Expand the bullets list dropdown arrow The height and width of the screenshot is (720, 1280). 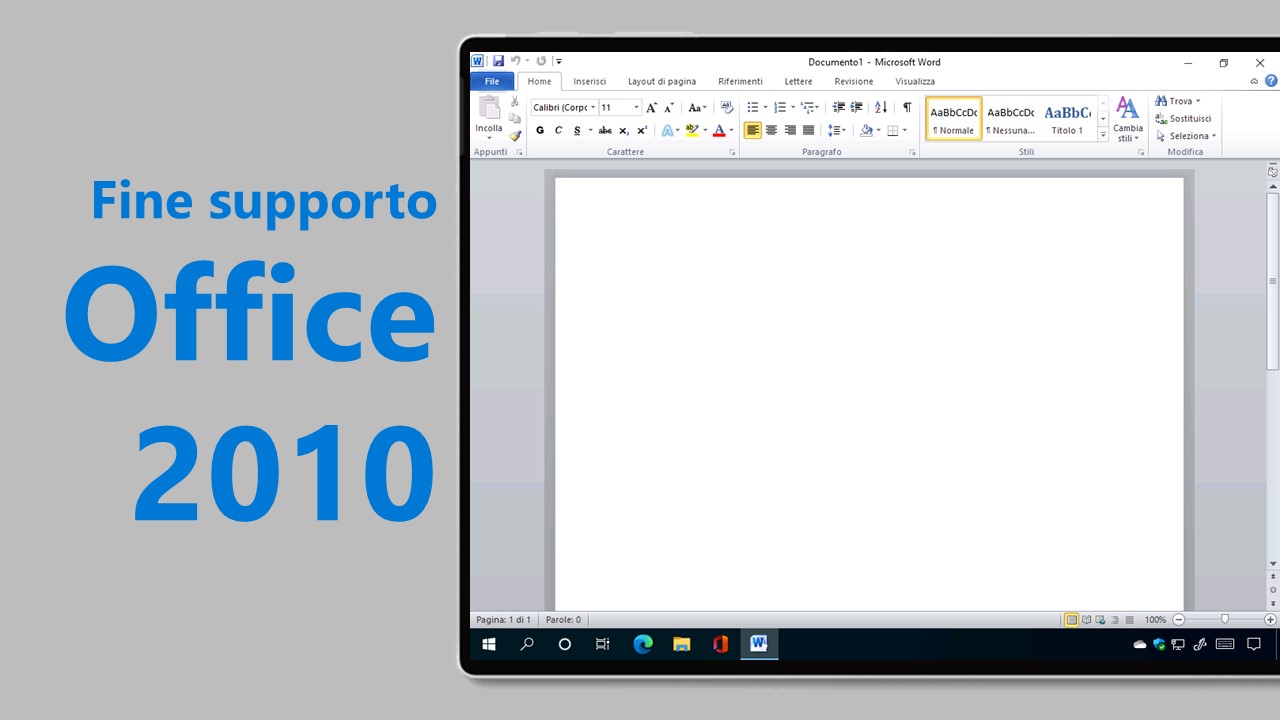click(x=765, y=107)
